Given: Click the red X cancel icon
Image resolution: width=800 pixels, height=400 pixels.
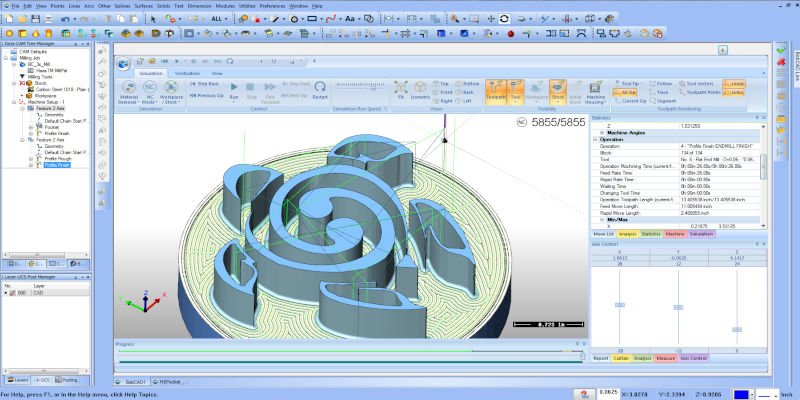Looking at the screenshot, I should tap(781, 62).
